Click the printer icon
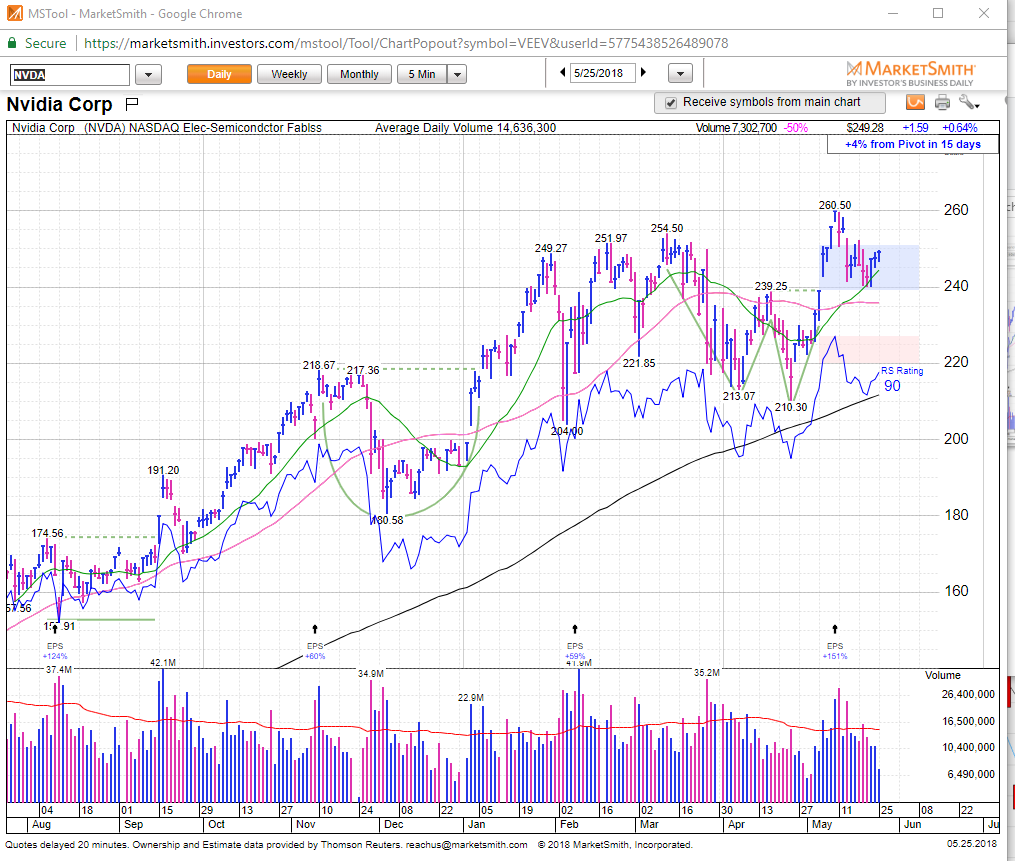The image size is (1015, 861). [942, 102]
